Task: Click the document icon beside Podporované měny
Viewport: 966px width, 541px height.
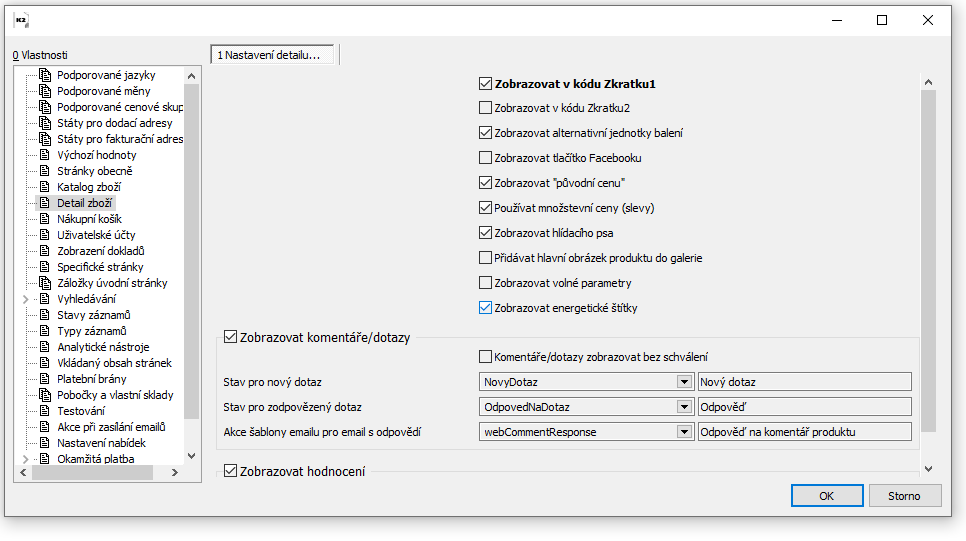Action: 45,91
